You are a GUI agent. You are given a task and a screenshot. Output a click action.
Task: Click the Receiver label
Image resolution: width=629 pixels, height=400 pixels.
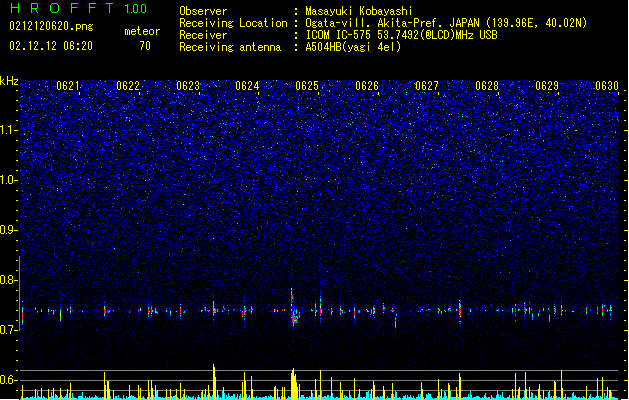click(203, 35)
